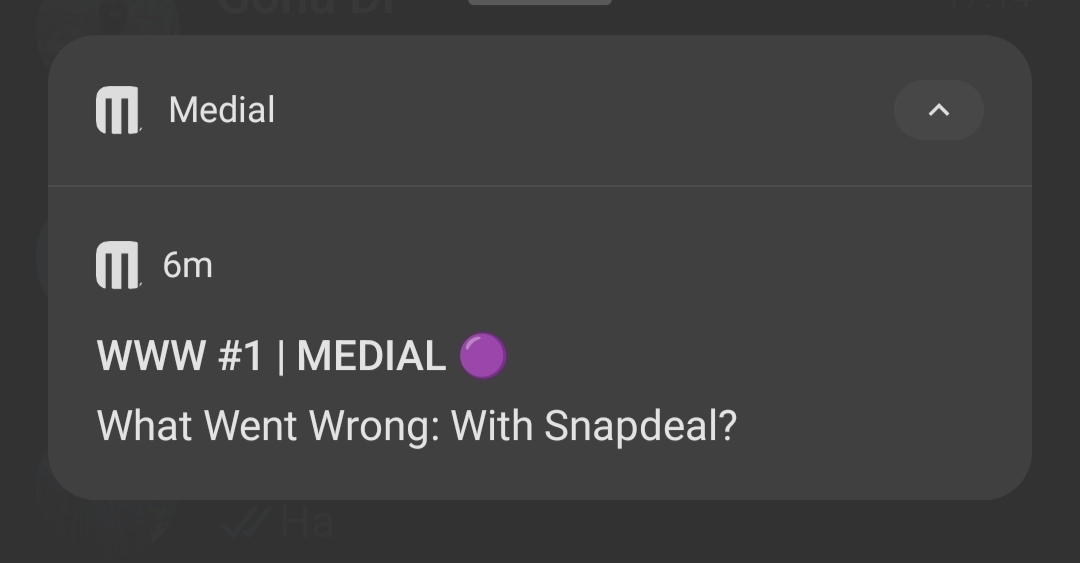Tap the 6m timestamp
Image resolution: width=1080 pixels, height=563 pixels.
(188, 266)
